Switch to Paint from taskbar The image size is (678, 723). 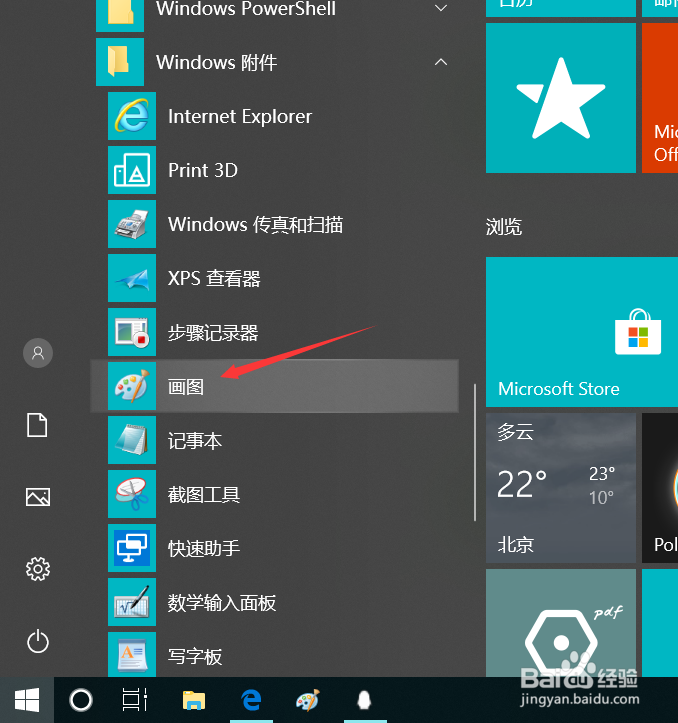point(308,700)
